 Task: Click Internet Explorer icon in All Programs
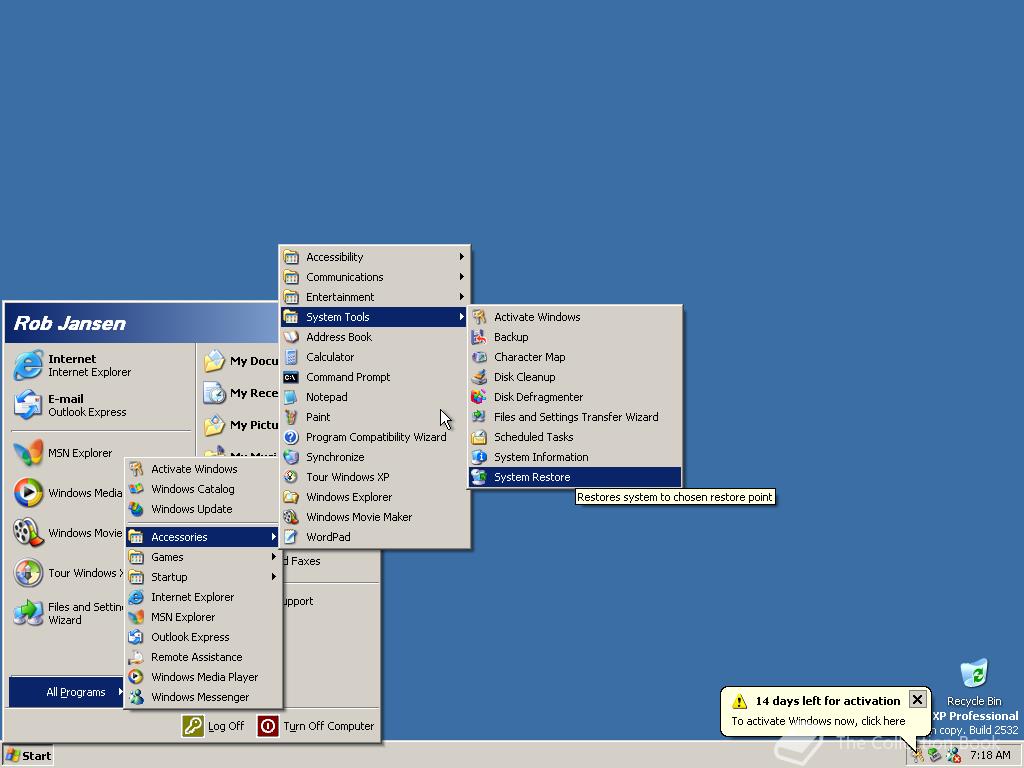pos(136,597)
